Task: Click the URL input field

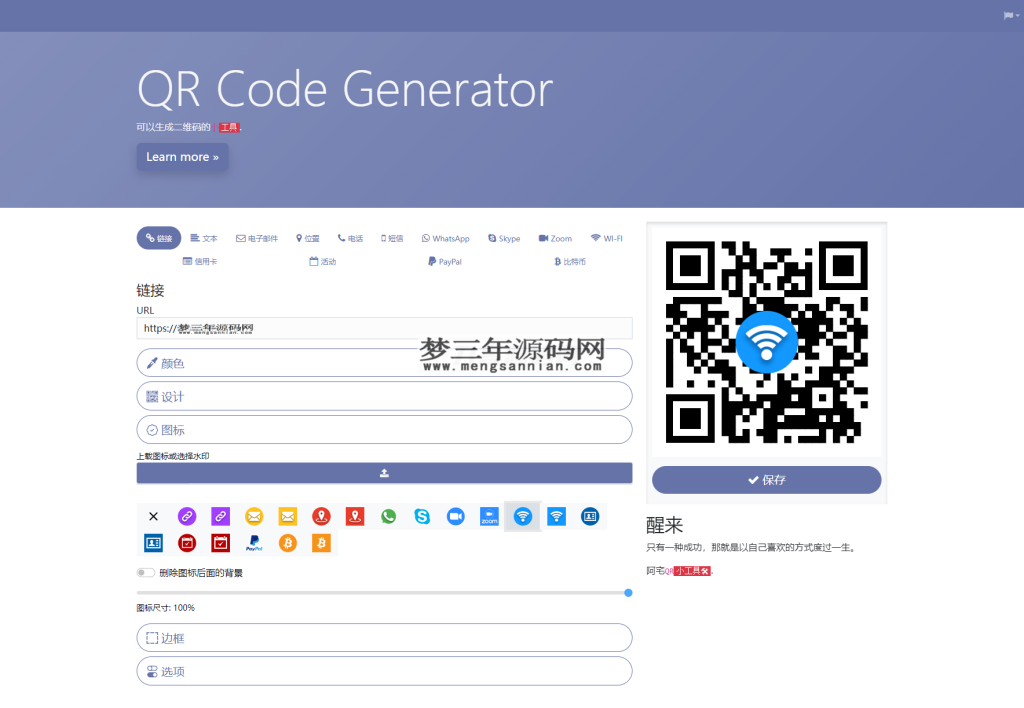Action: (384, 328)
